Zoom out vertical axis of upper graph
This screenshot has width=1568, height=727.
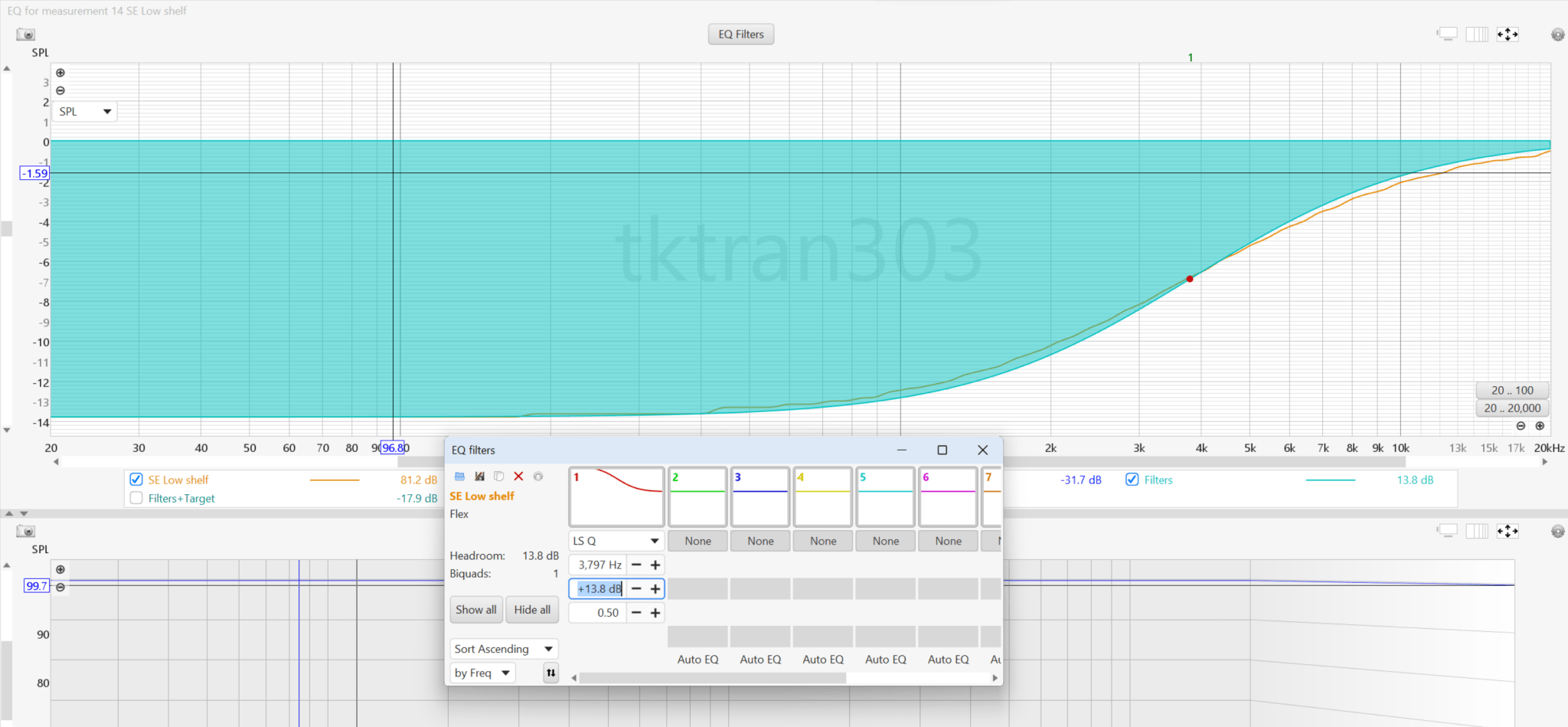60,90
